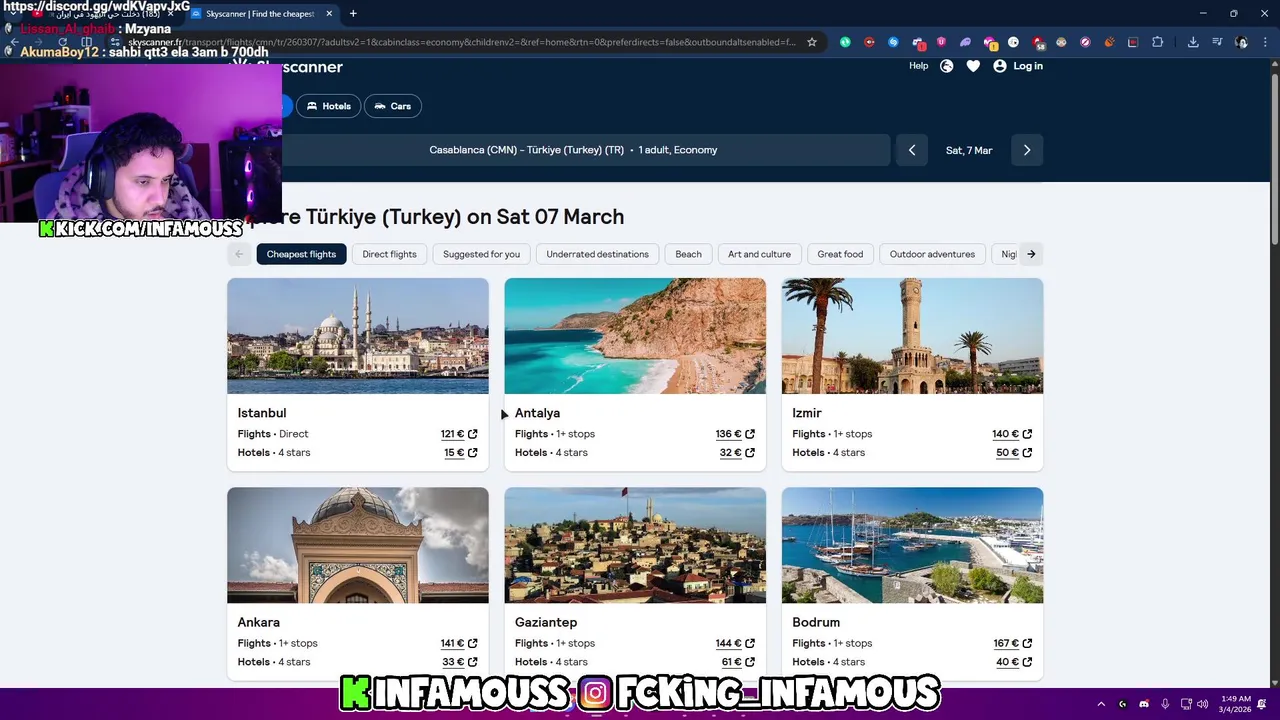Go to next date arrow
The width and height of the screenshot is (1280, 720).
click(1027, 150)
